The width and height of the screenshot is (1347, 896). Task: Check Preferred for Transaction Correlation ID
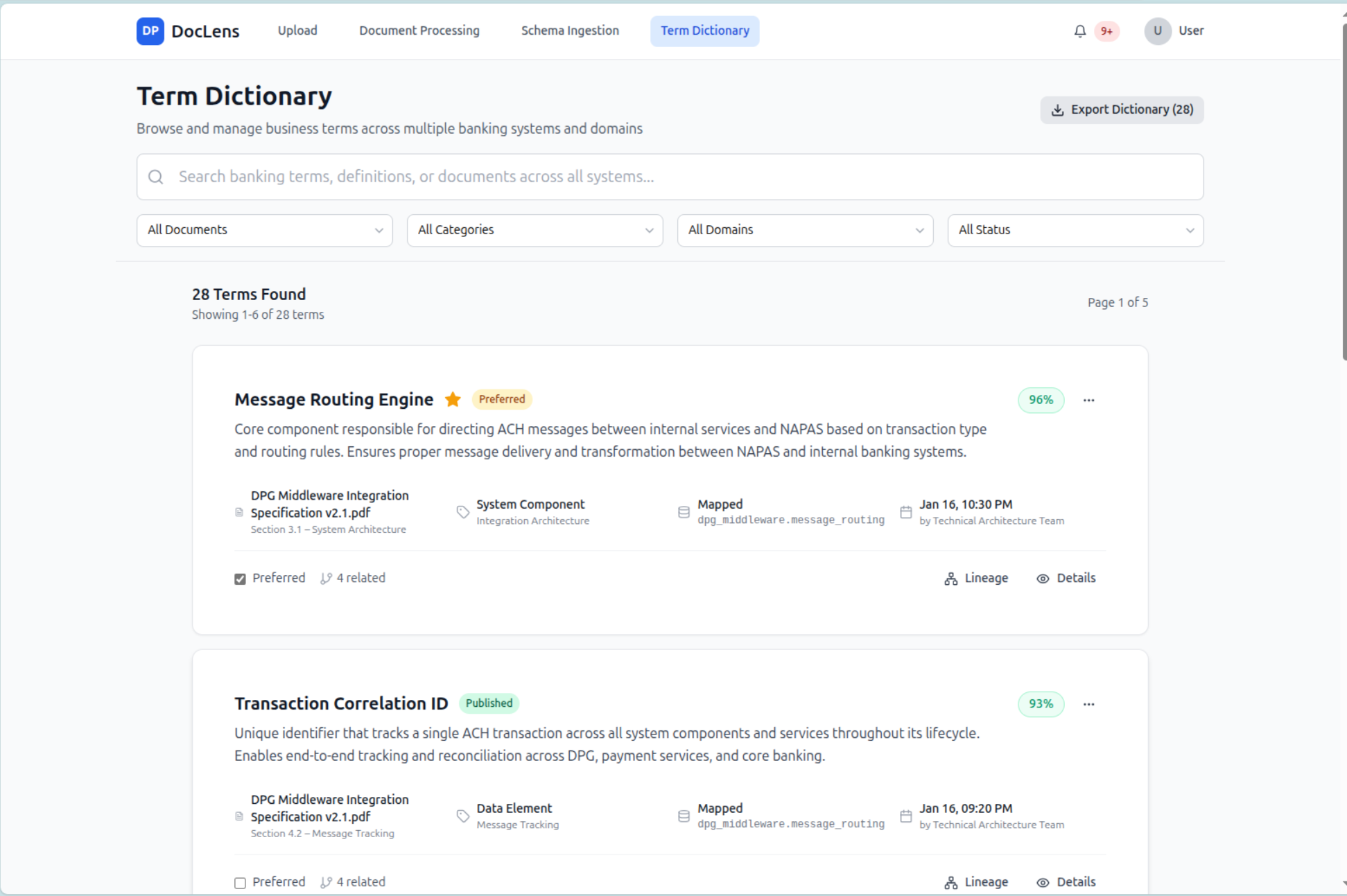pyautogui.click(x=240, y=883)
